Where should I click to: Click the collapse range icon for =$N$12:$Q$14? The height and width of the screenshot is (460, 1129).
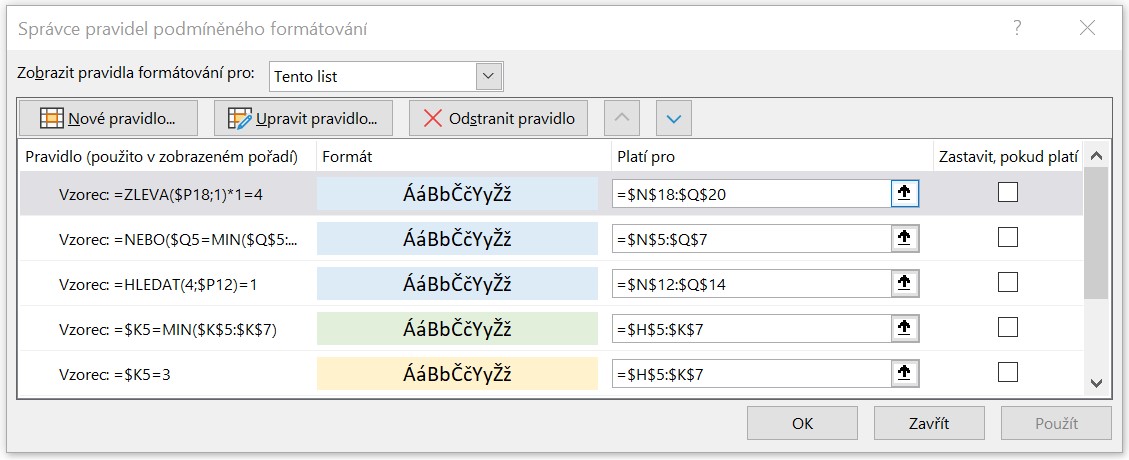click(905, 284)
